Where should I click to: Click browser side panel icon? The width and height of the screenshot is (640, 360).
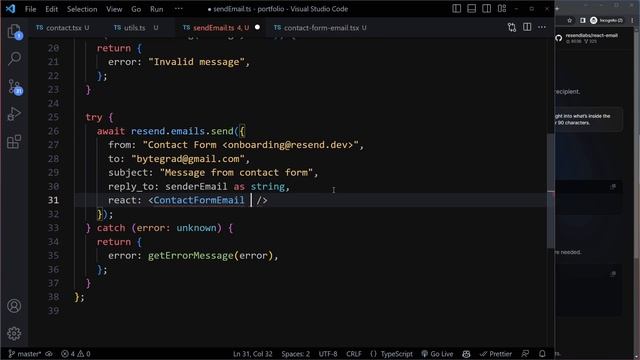coord(582,20)
